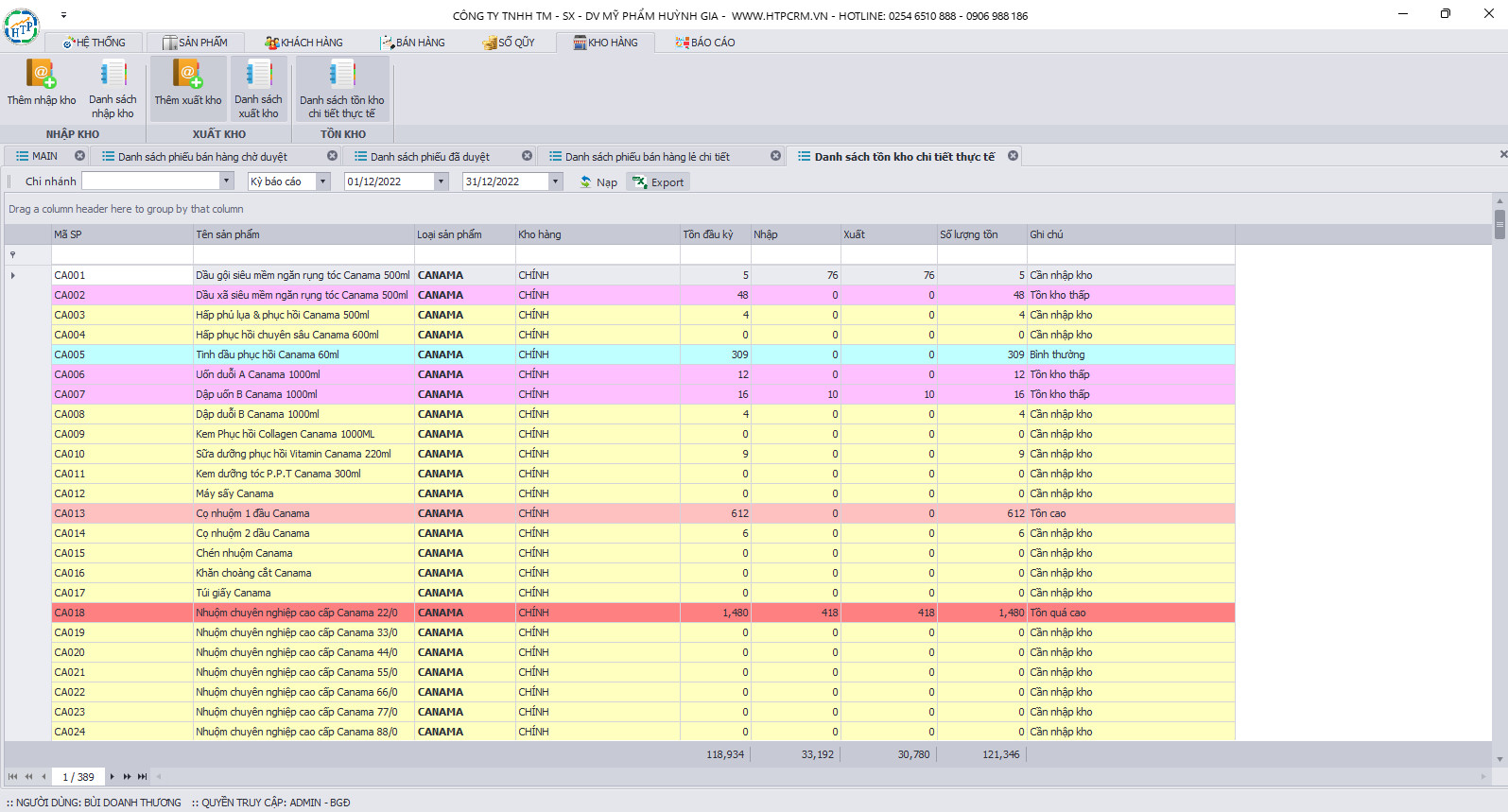Click the Thêm xuất kho icon

(188, 74)
